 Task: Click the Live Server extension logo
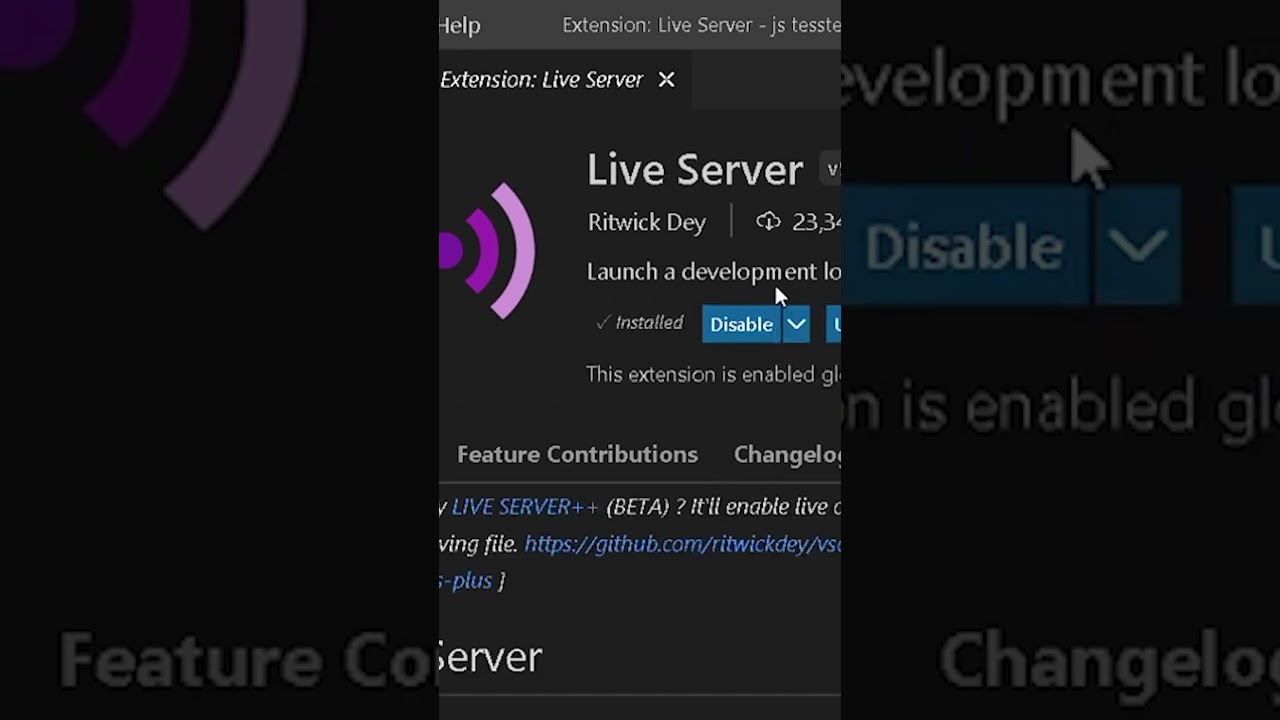click(488, 251)
